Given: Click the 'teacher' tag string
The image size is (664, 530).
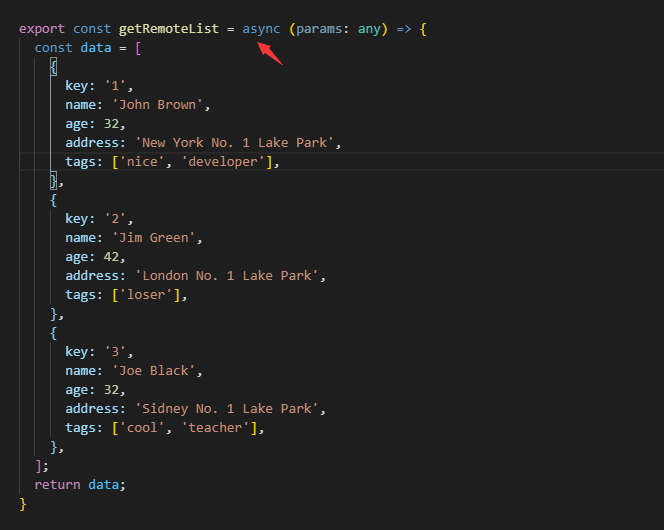Looking at the screenshot, I should pyautogui.click(x=216, y=428).
